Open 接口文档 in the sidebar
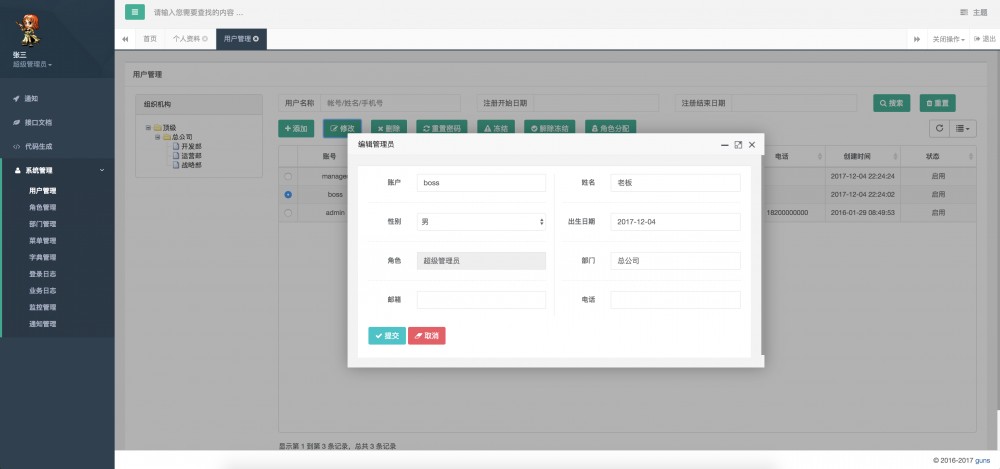Viewport: 1000px width, 469px height. pos(38,123)
